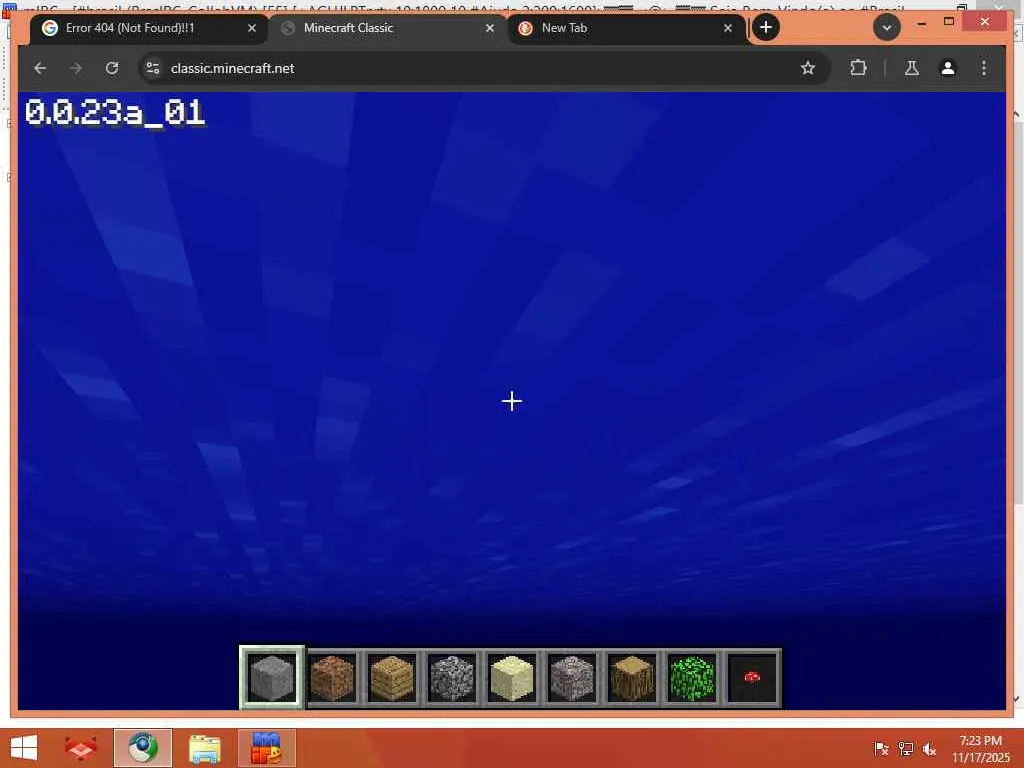
Task: Expand the tab search dropdown
Action: [887, 27]
